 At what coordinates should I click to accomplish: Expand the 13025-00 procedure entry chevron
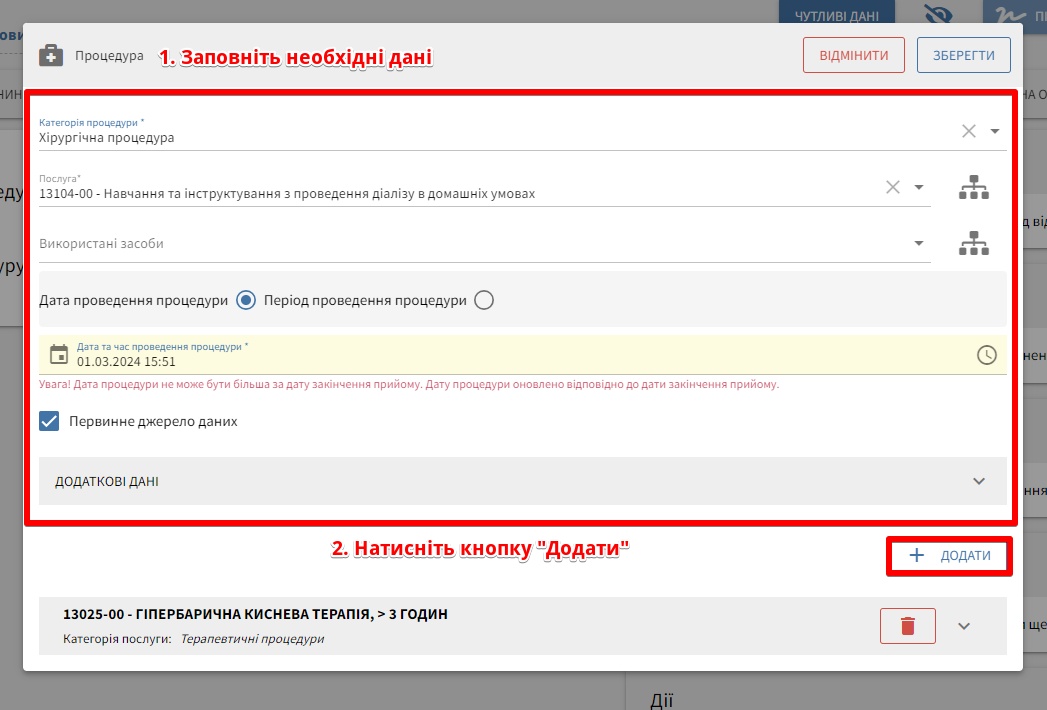pos(964,626)
